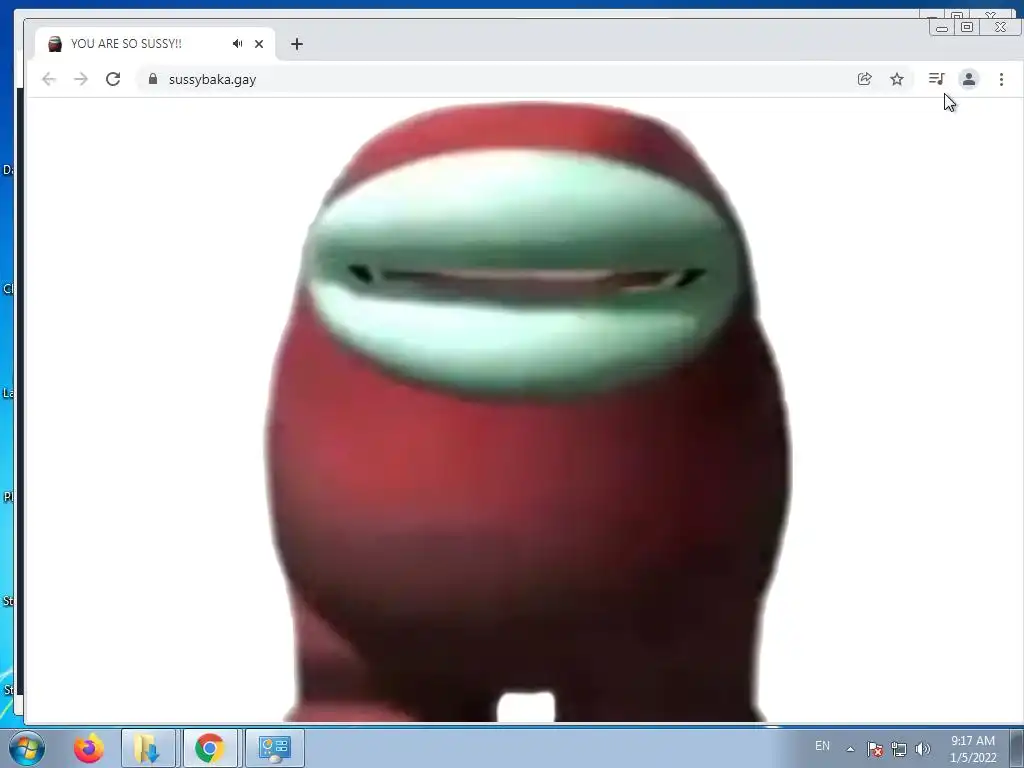Viewport: 1024px width, 768px height.
Task: Share this page using the share icon
Action: point(865,79)
